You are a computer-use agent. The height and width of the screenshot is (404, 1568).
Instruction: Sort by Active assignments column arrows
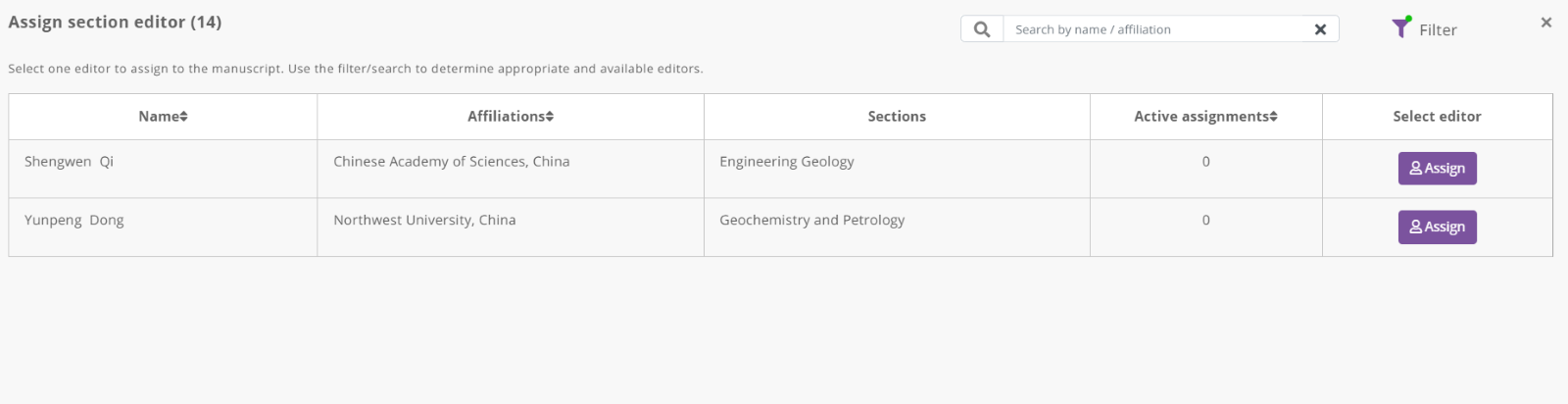tap(1273, 117)
